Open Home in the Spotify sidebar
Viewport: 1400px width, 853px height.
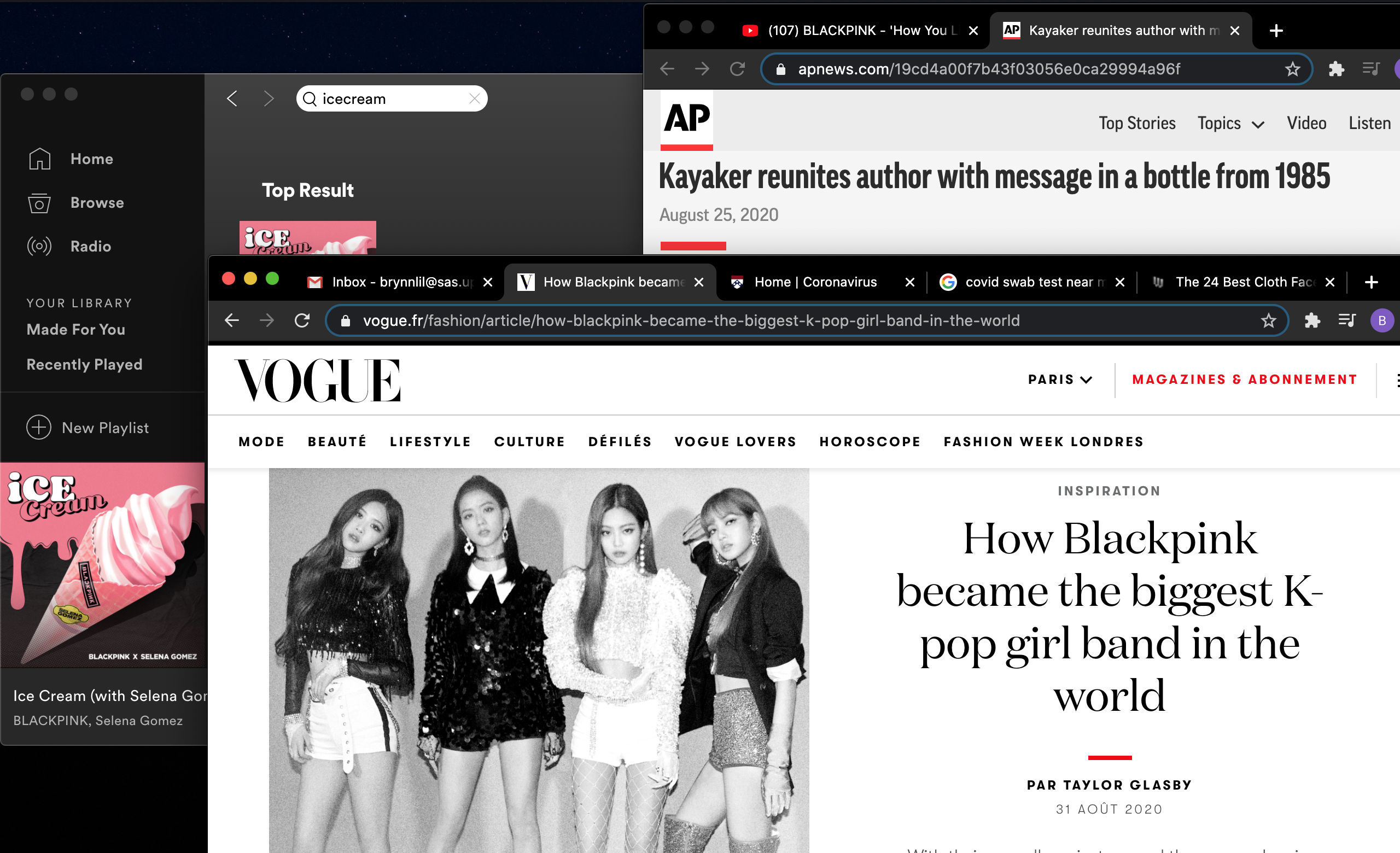71,159
